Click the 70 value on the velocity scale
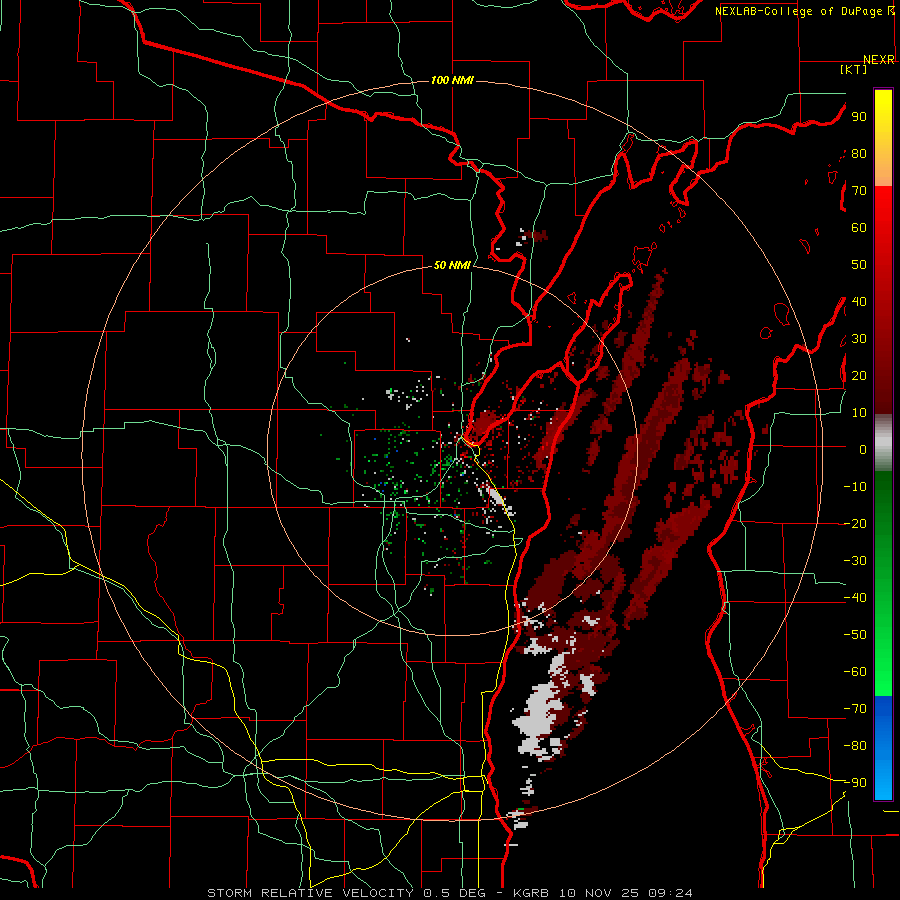 859,191
